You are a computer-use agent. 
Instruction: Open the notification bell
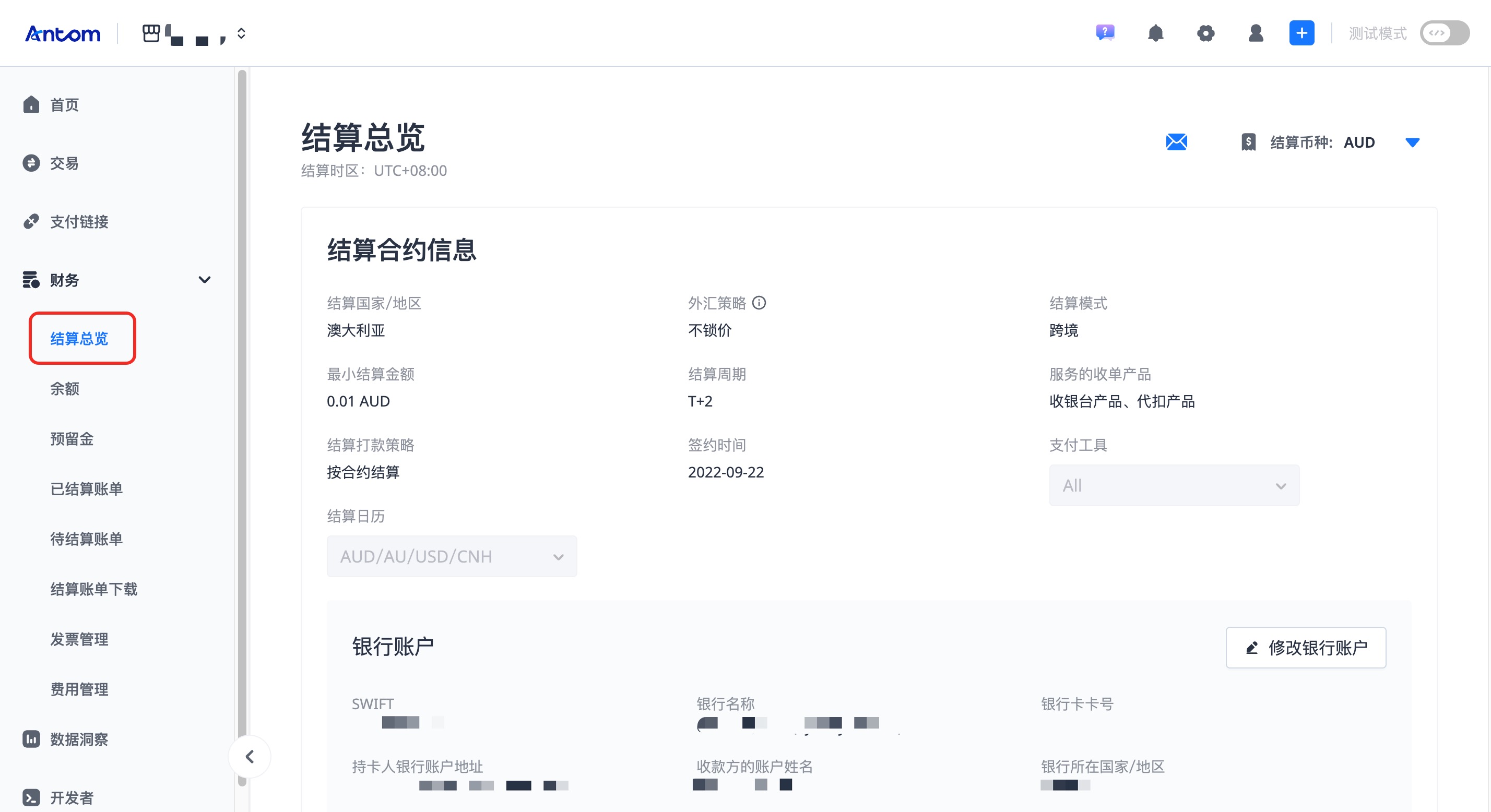pyautogui.click(x=1155, y=33)
